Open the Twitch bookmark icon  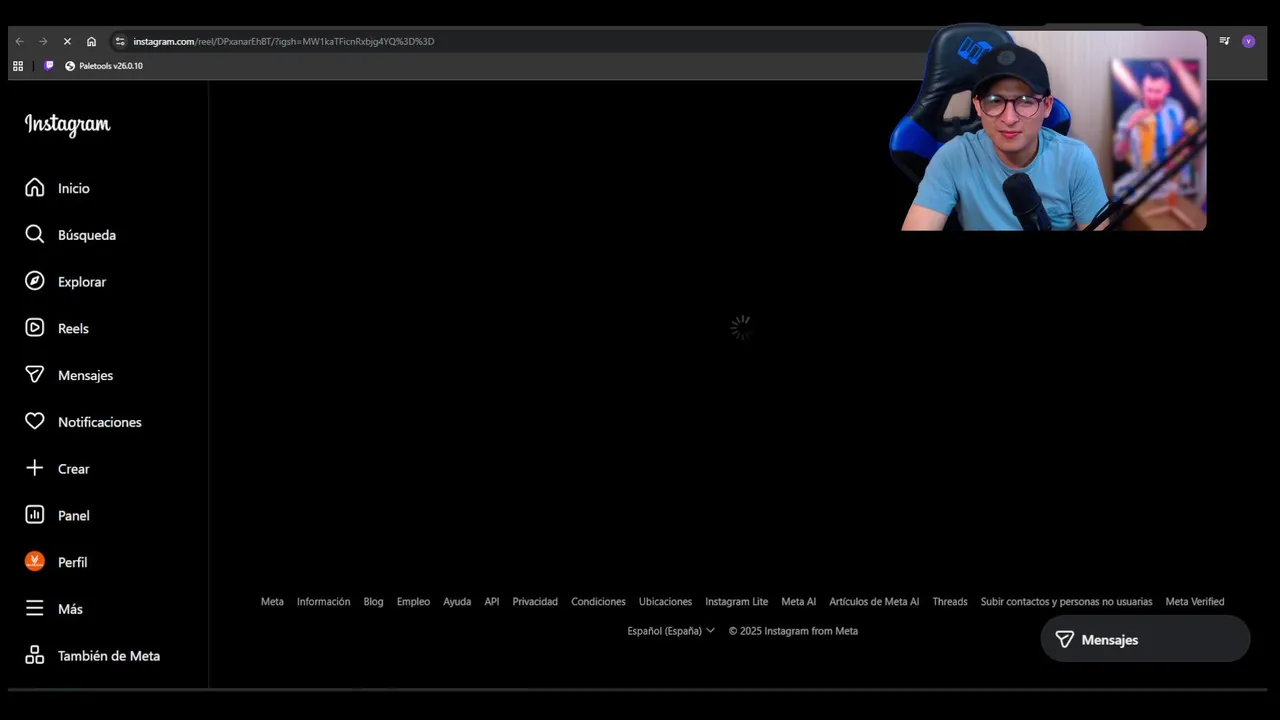click(x=49, y=66)
